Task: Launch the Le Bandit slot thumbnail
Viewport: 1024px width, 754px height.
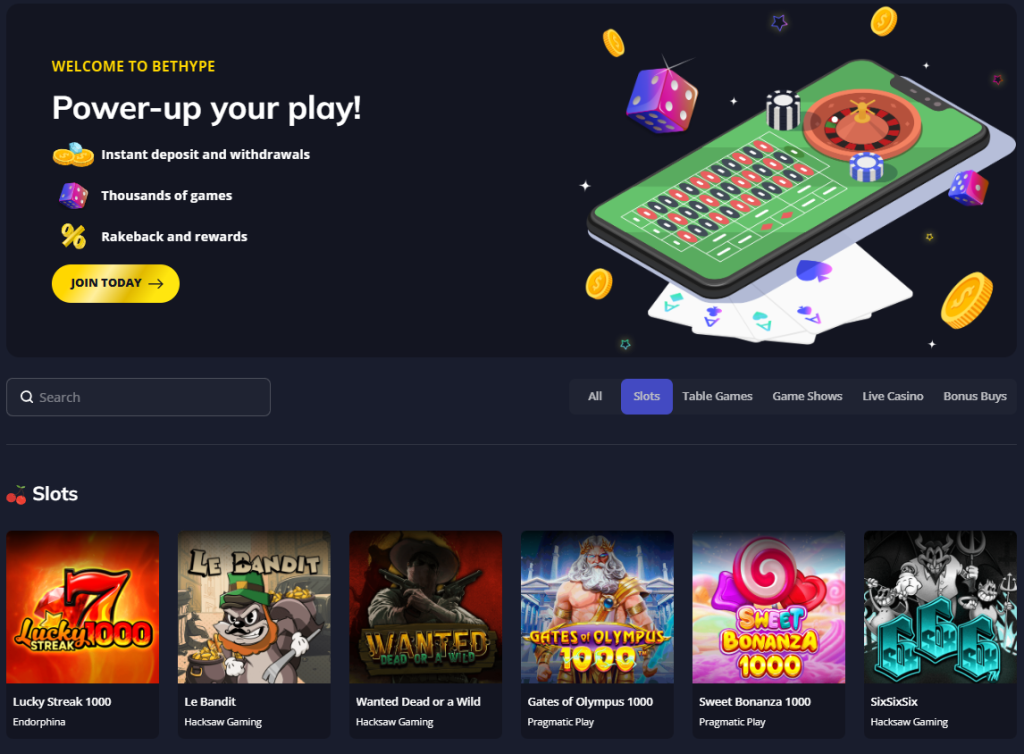Action: tap(254, 607)
